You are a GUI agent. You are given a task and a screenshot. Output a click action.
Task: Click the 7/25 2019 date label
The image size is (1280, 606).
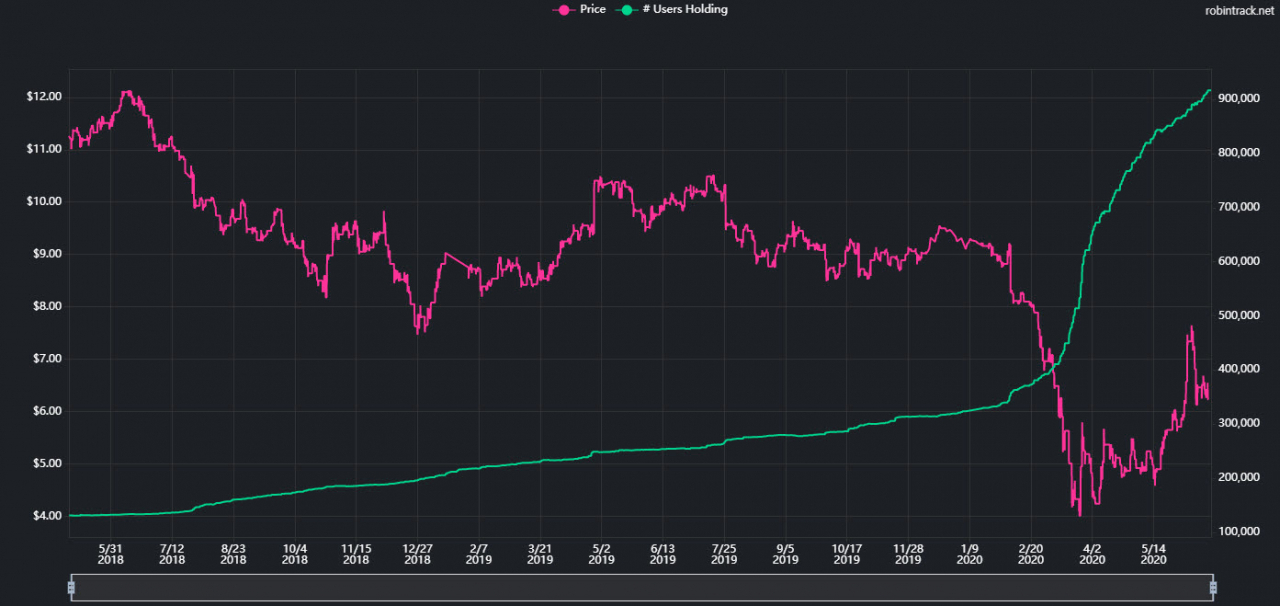click(724, 554)
